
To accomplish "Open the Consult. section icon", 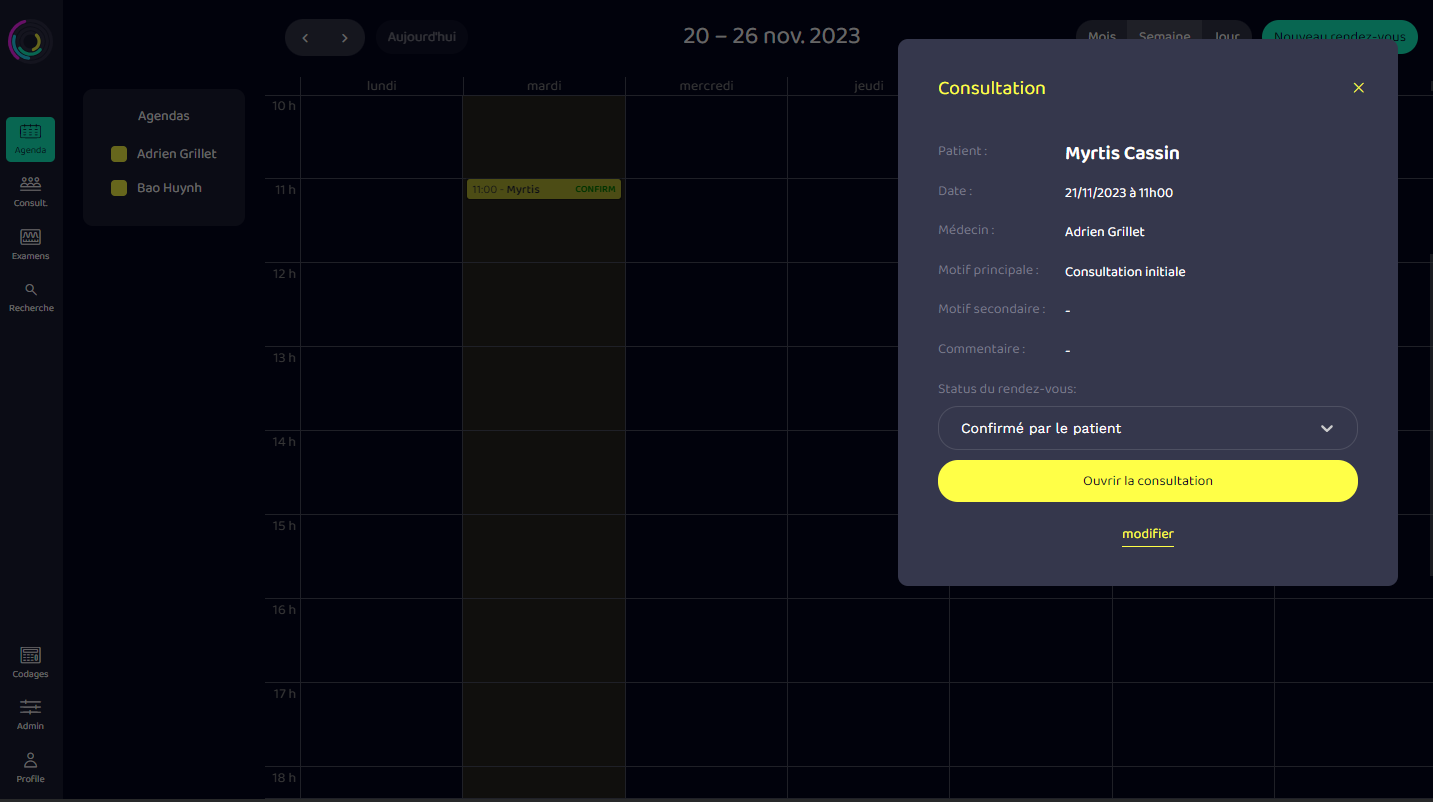I will click(30, 184).
